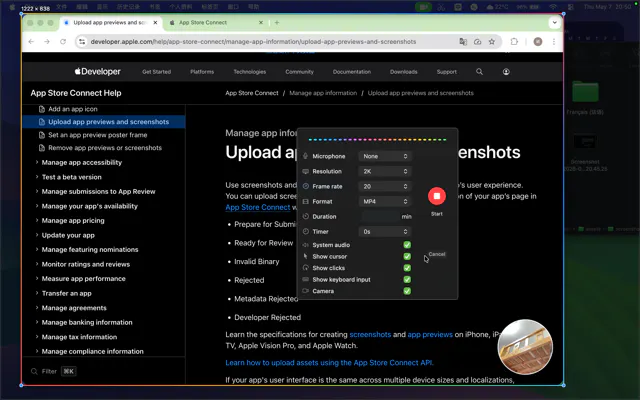640x400 pixels.
Task: Open the App Store Connect API upload link
Action: coord(329,363)
